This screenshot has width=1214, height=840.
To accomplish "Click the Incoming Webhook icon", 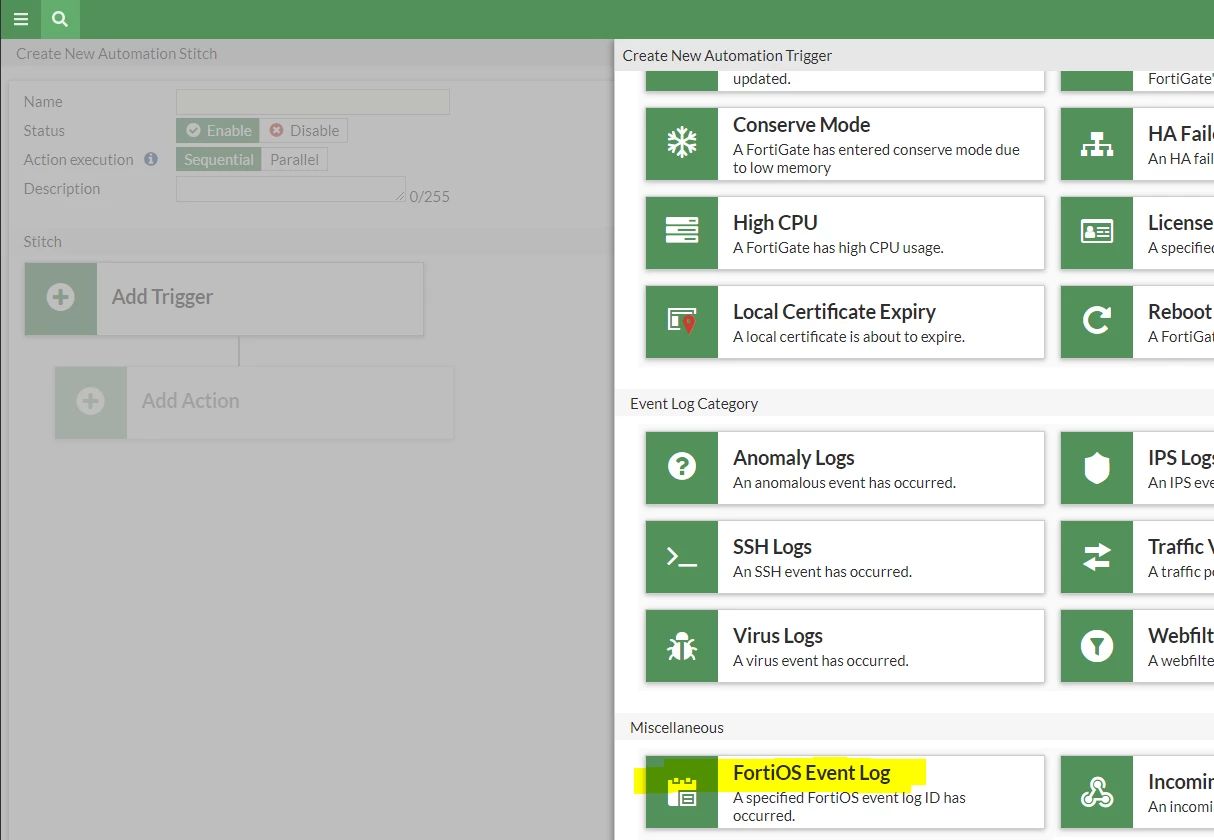I will pyautogui.click(x=1097, y=792).
